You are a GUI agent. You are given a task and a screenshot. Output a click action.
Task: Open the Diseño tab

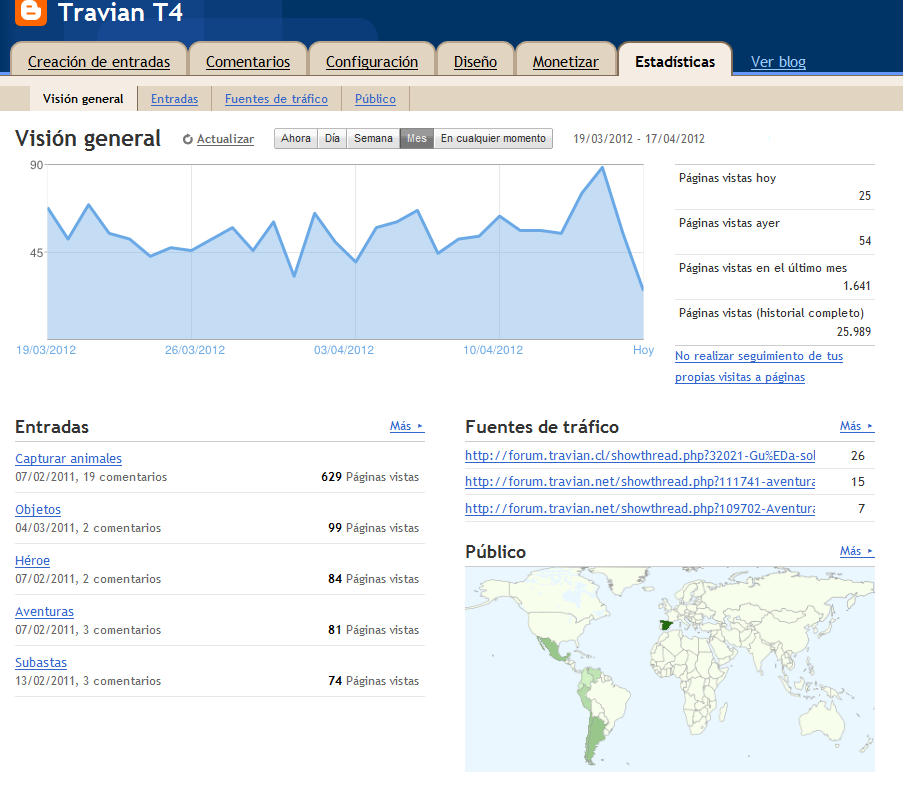point(475,62)
